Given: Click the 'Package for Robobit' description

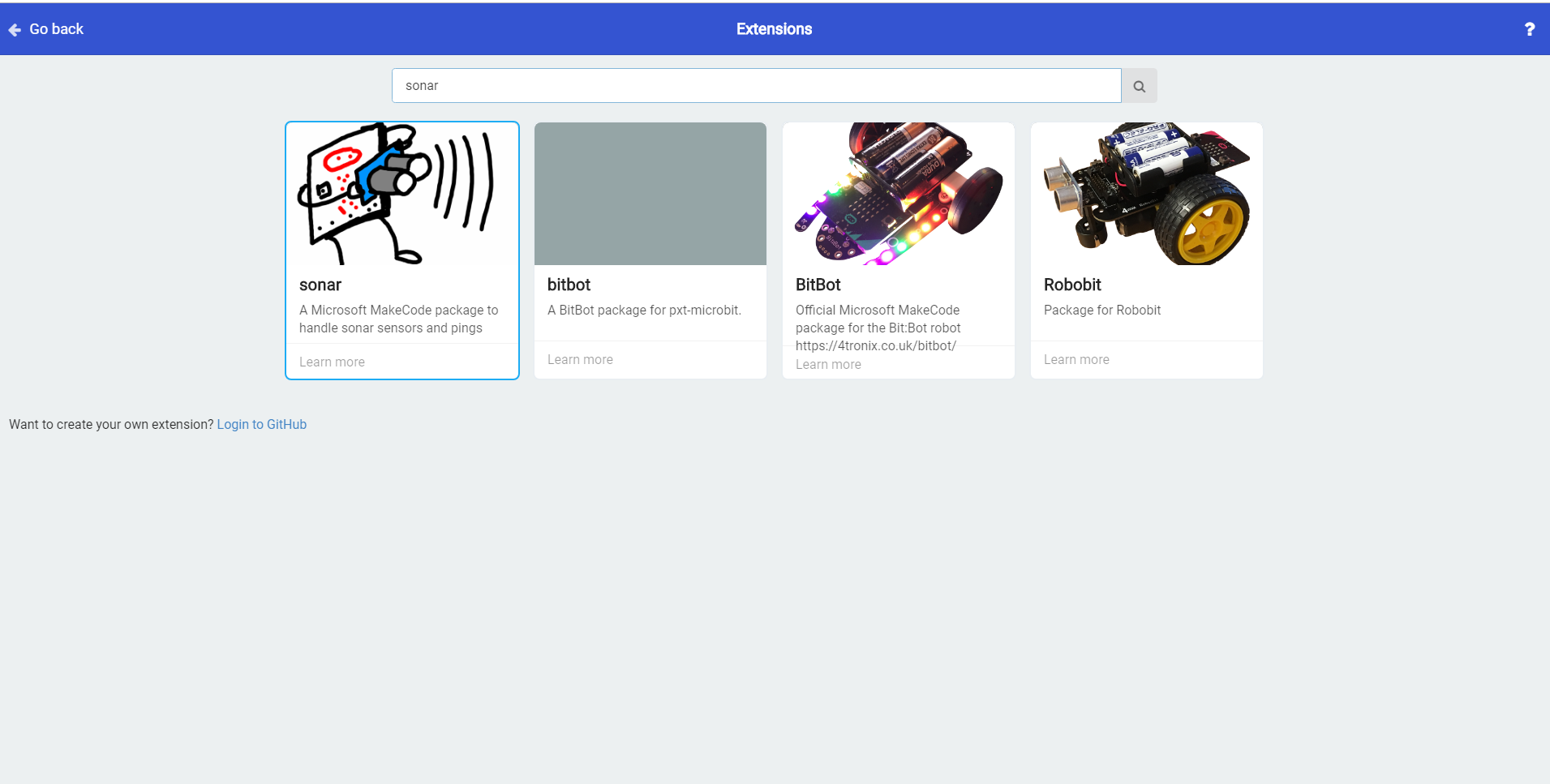Looking at the screenshot, I should pyautogui.click(x=1102, y=311).
